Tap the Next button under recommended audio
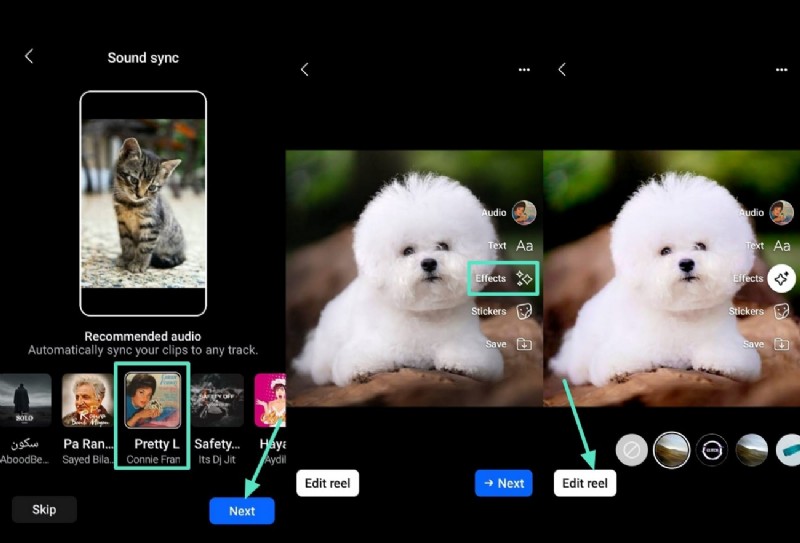Screen dimensions: 800x543 tap(242, 511)
